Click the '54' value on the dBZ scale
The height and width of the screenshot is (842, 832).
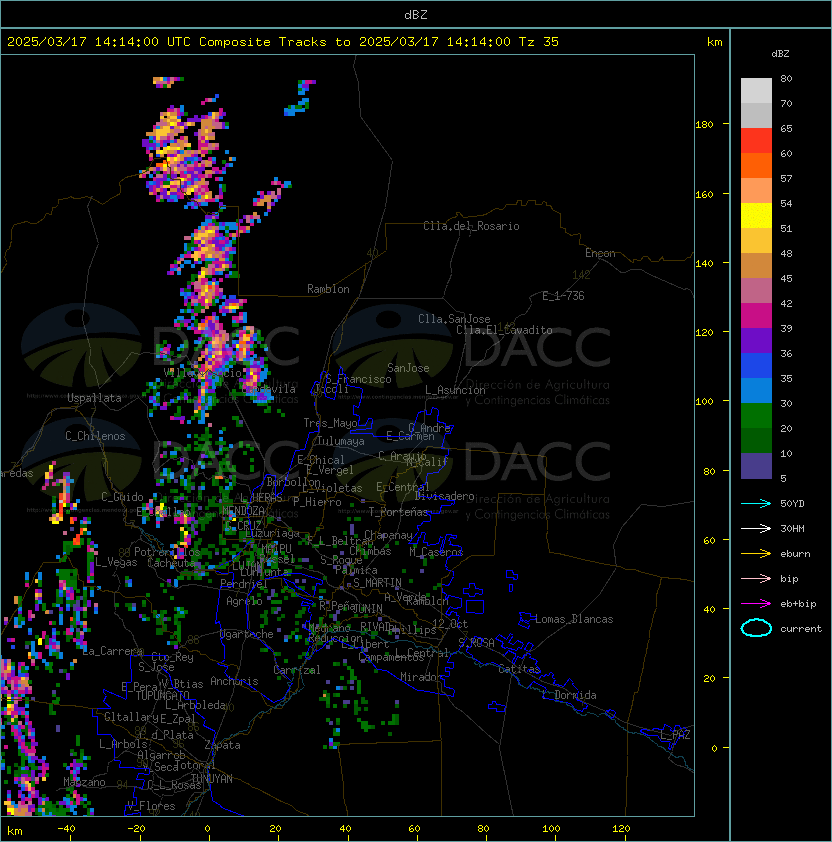(786, 204)
